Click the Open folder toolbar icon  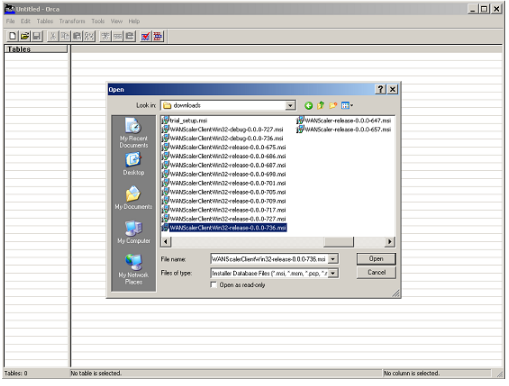click(x=25, y=36)
